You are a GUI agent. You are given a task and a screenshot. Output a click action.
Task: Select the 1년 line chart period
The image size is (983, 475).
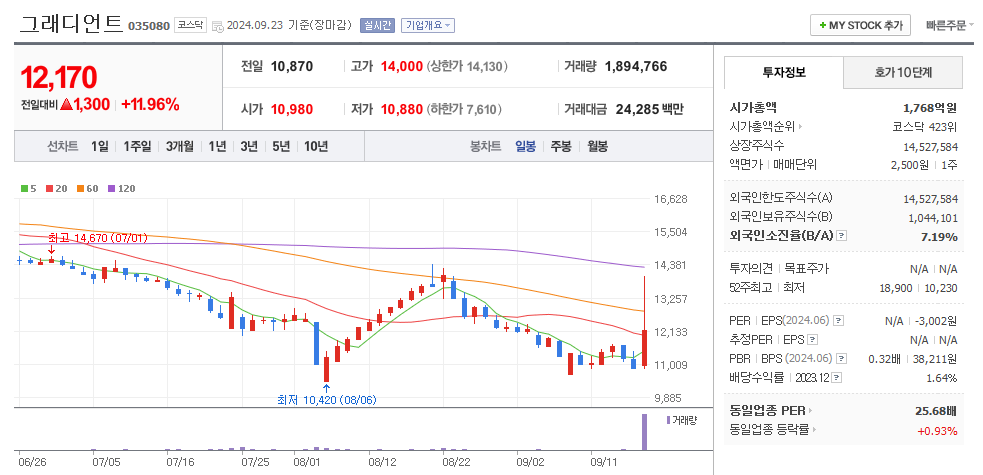pos(217,147)
